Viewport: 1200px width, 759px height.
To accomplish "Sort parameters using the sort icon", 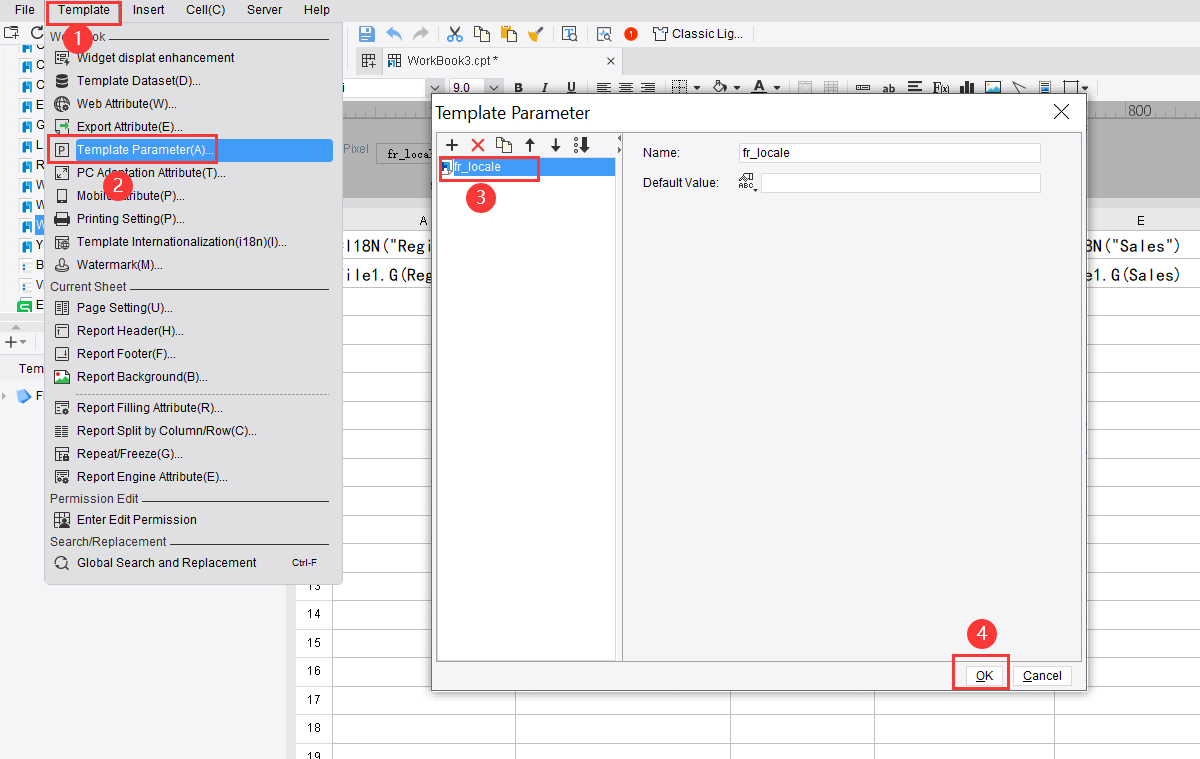I will pyautogui.click(x=581, y=145).
